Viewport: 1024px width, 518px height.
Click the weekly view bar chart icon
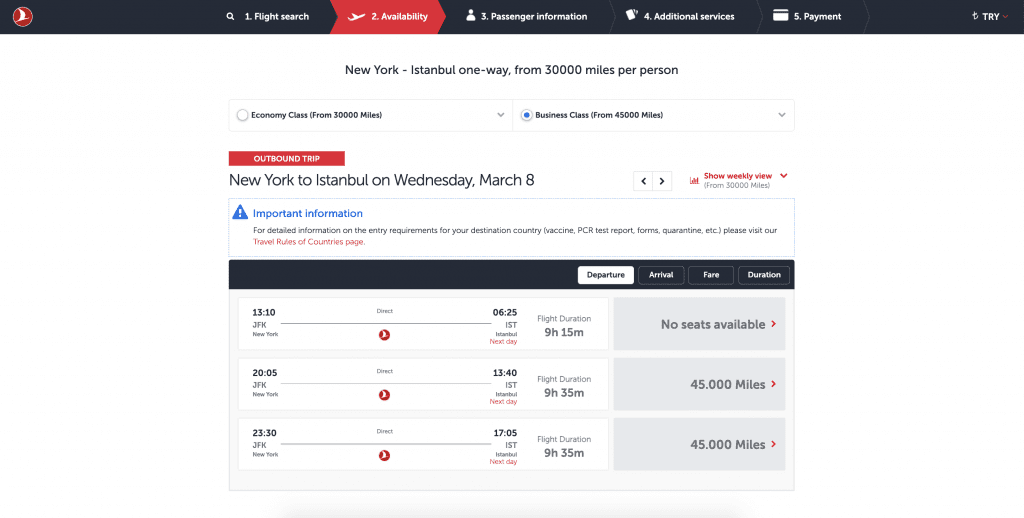[694, 180]
